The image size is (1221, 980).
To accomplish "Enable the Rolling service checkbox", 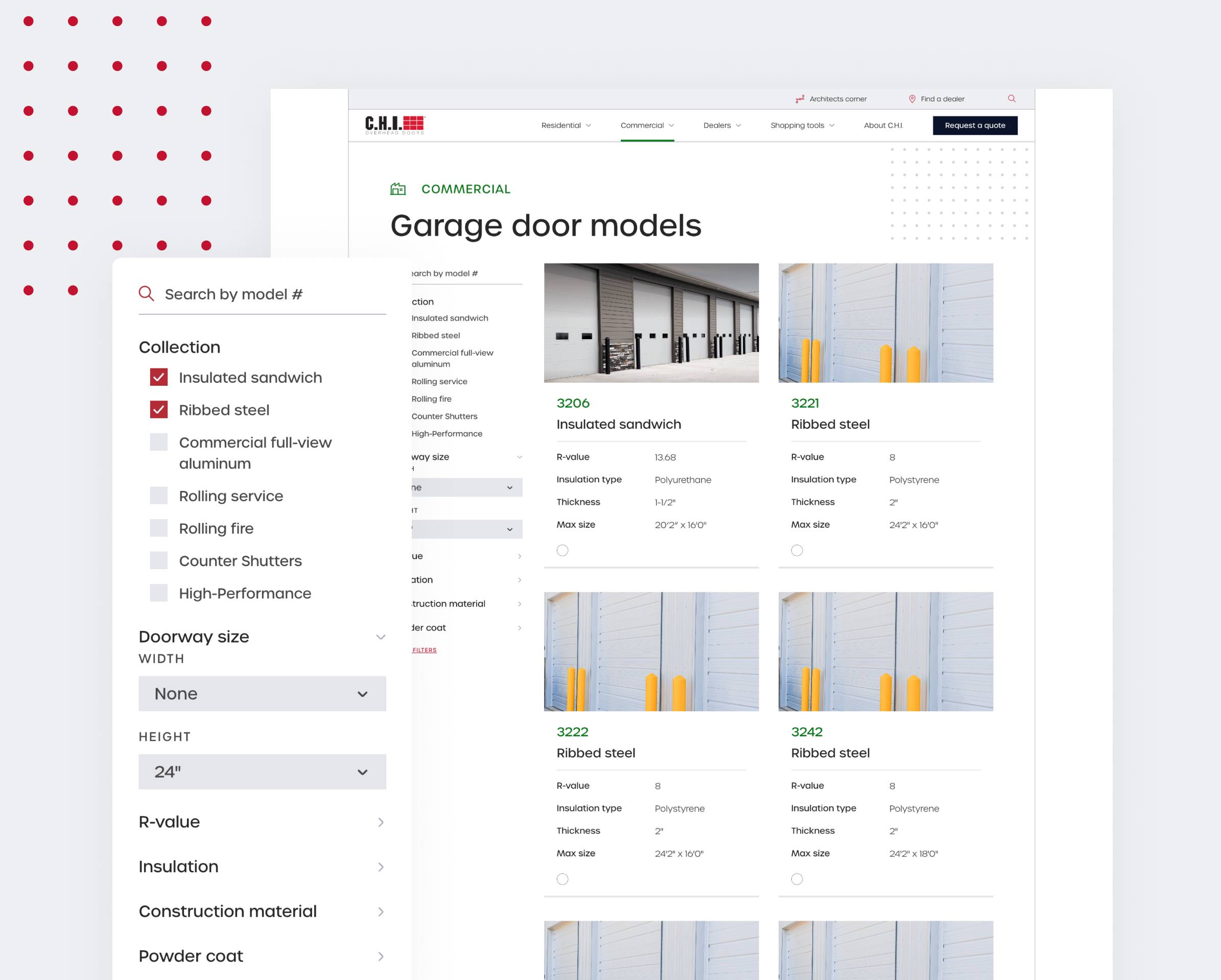I will [159, 496].
